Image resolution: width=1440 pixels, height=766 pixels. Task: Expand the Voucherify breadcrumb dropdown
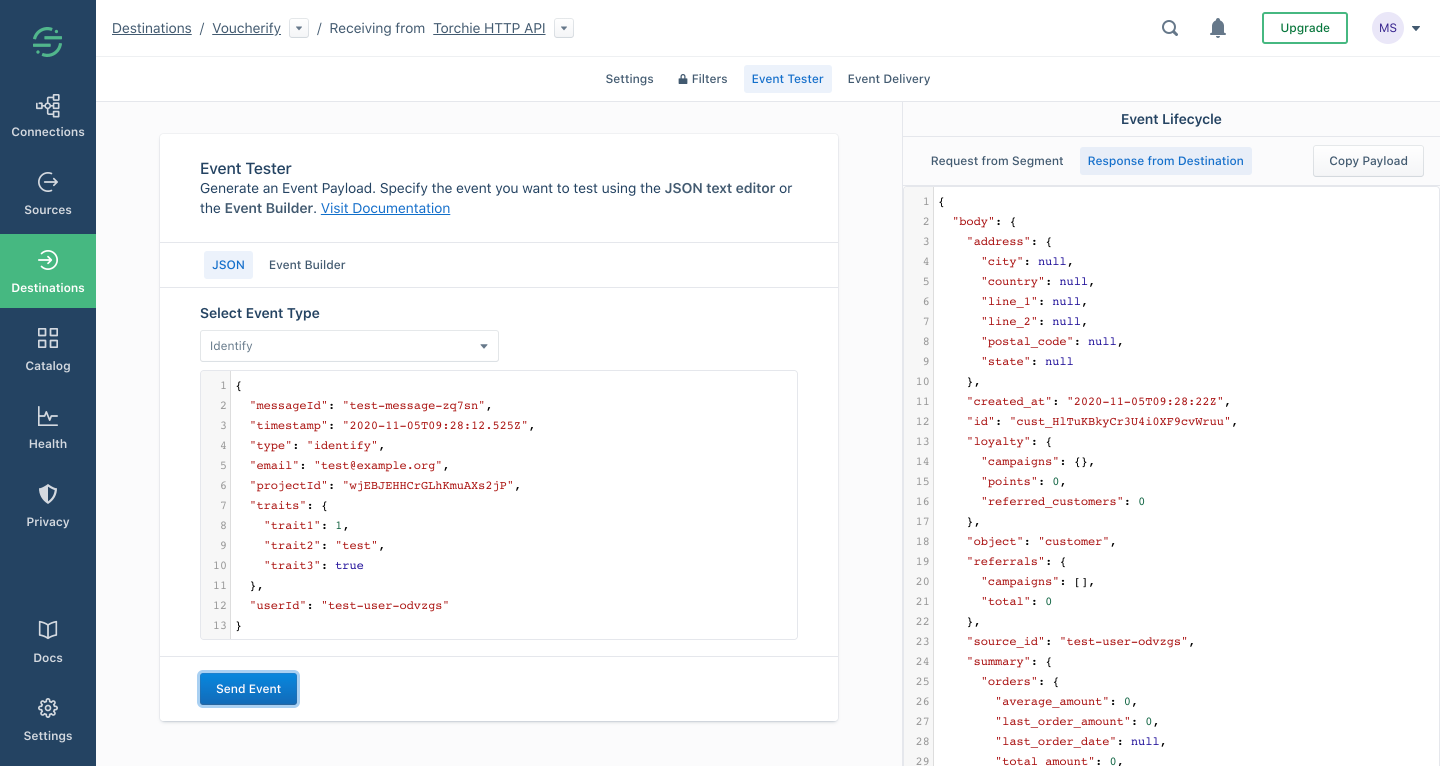(298, 28)
